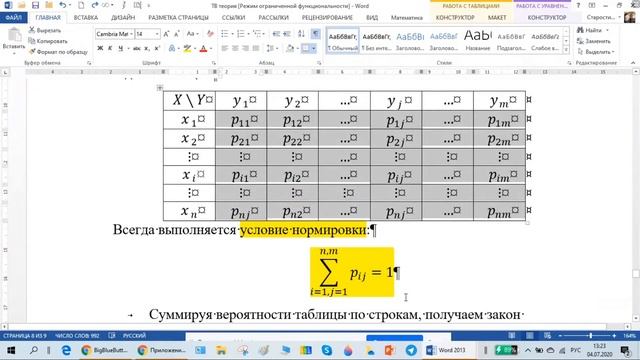Toggle subscript formatting

coord(147,49)
